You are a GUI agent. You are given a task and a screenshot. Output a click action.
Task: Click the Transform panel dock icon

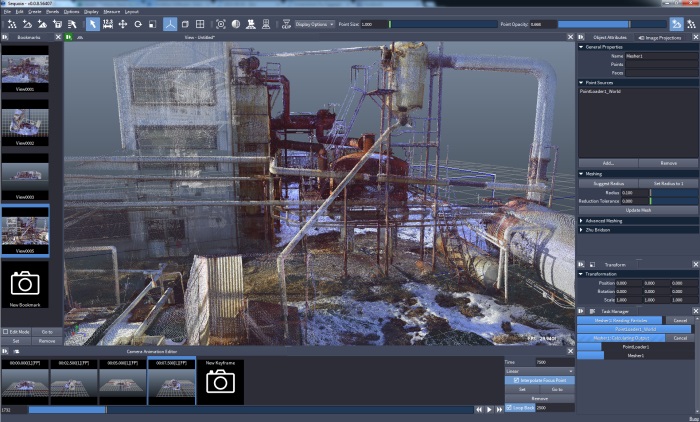[x=581, y=264]
